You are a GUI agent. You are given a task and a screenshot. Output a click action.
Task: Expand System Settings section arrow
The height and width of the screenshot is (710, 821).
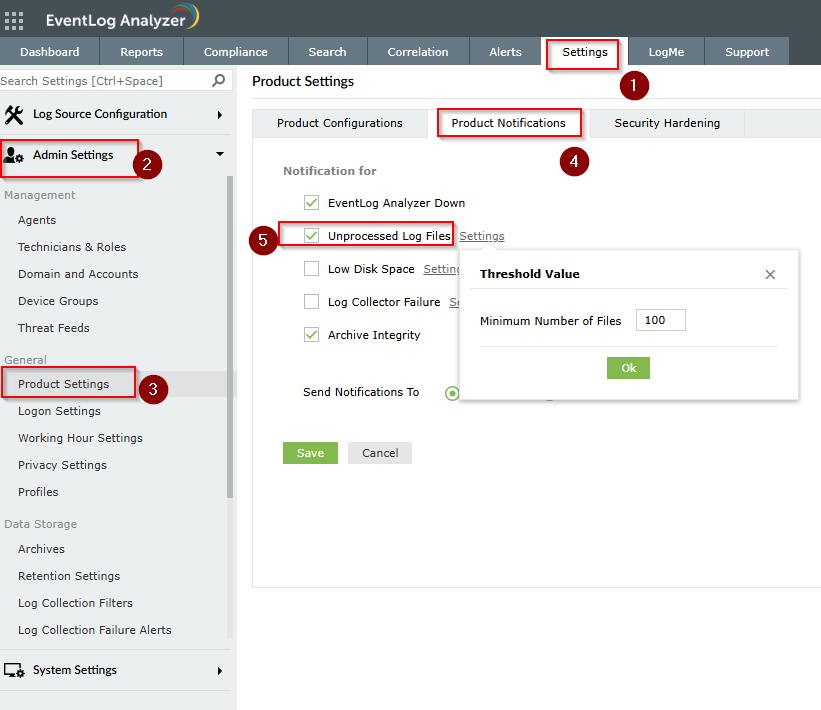pyautogui.click(x=220, y=671)
